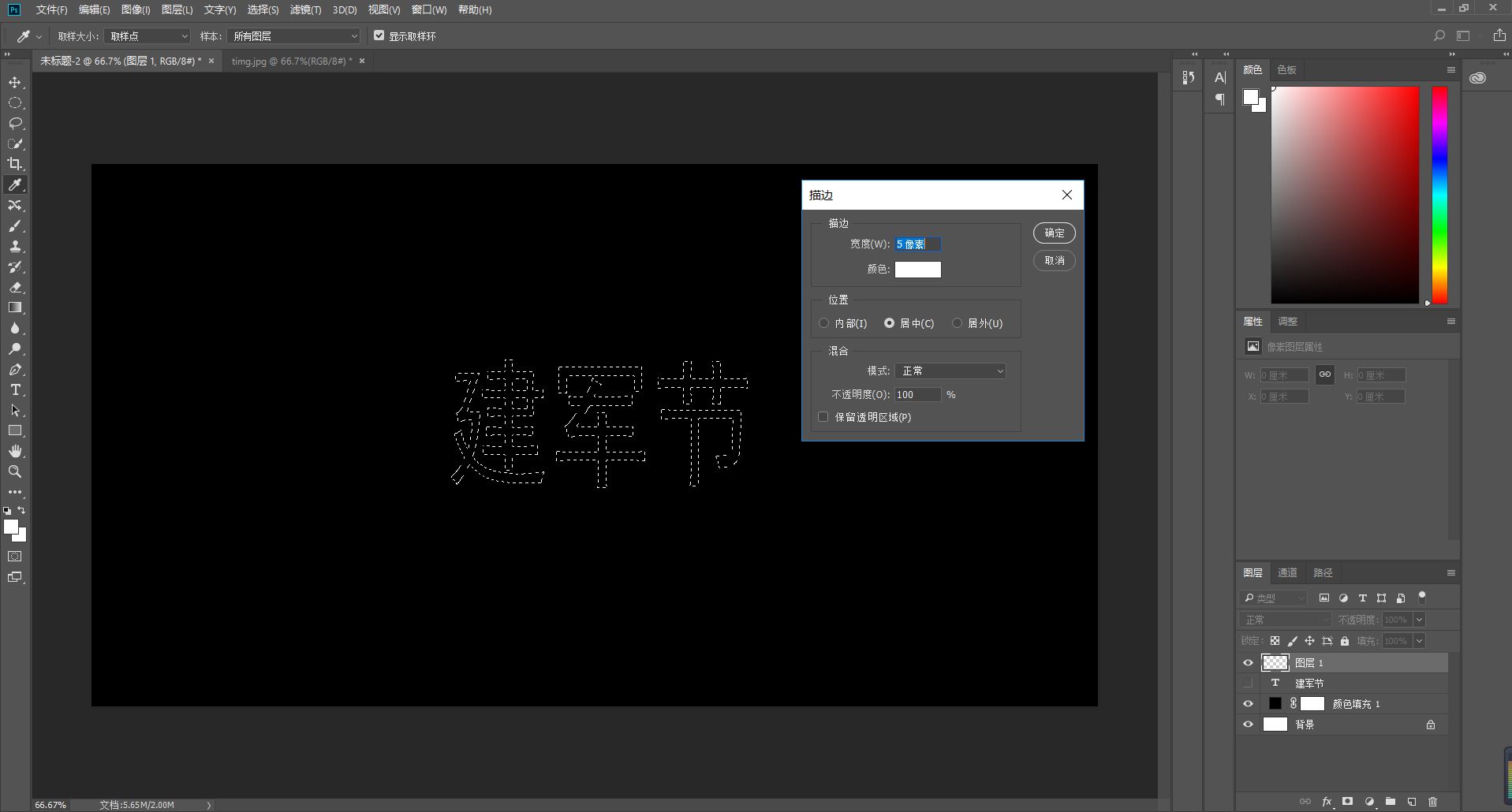This screenshot has width=1512, height=812.
Task: Select the Hand tool
Action: point(15,451)
